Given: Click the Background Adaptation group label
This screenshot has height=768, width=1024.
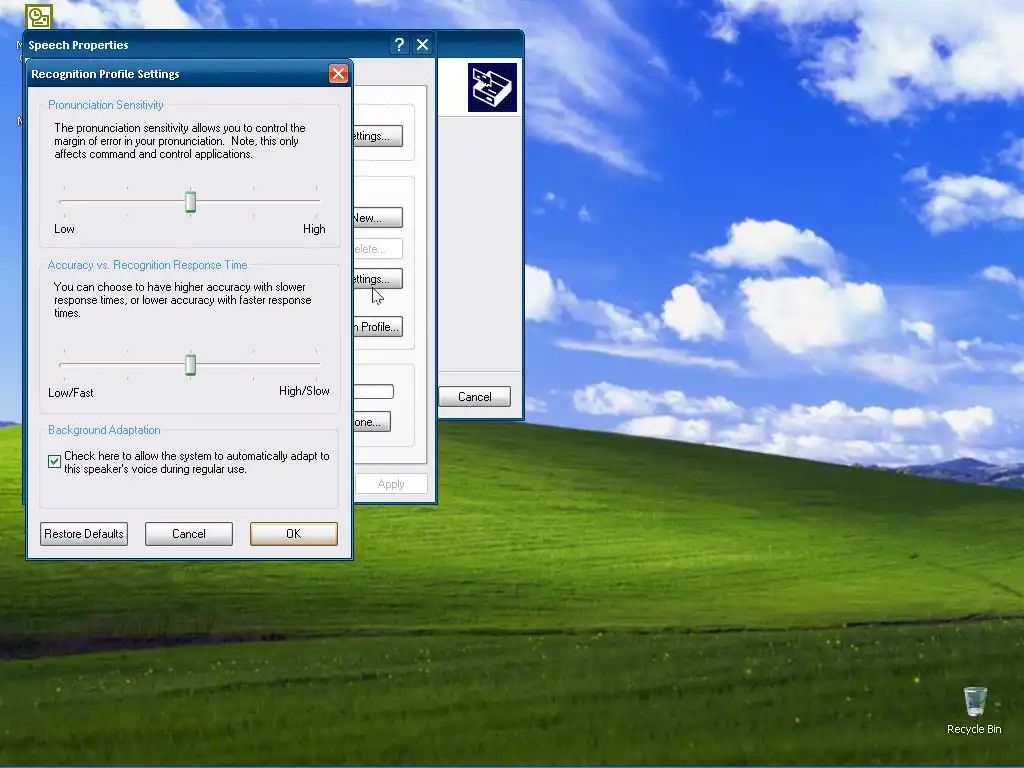Looking at the screenshot, I should [x=104, y=430].
